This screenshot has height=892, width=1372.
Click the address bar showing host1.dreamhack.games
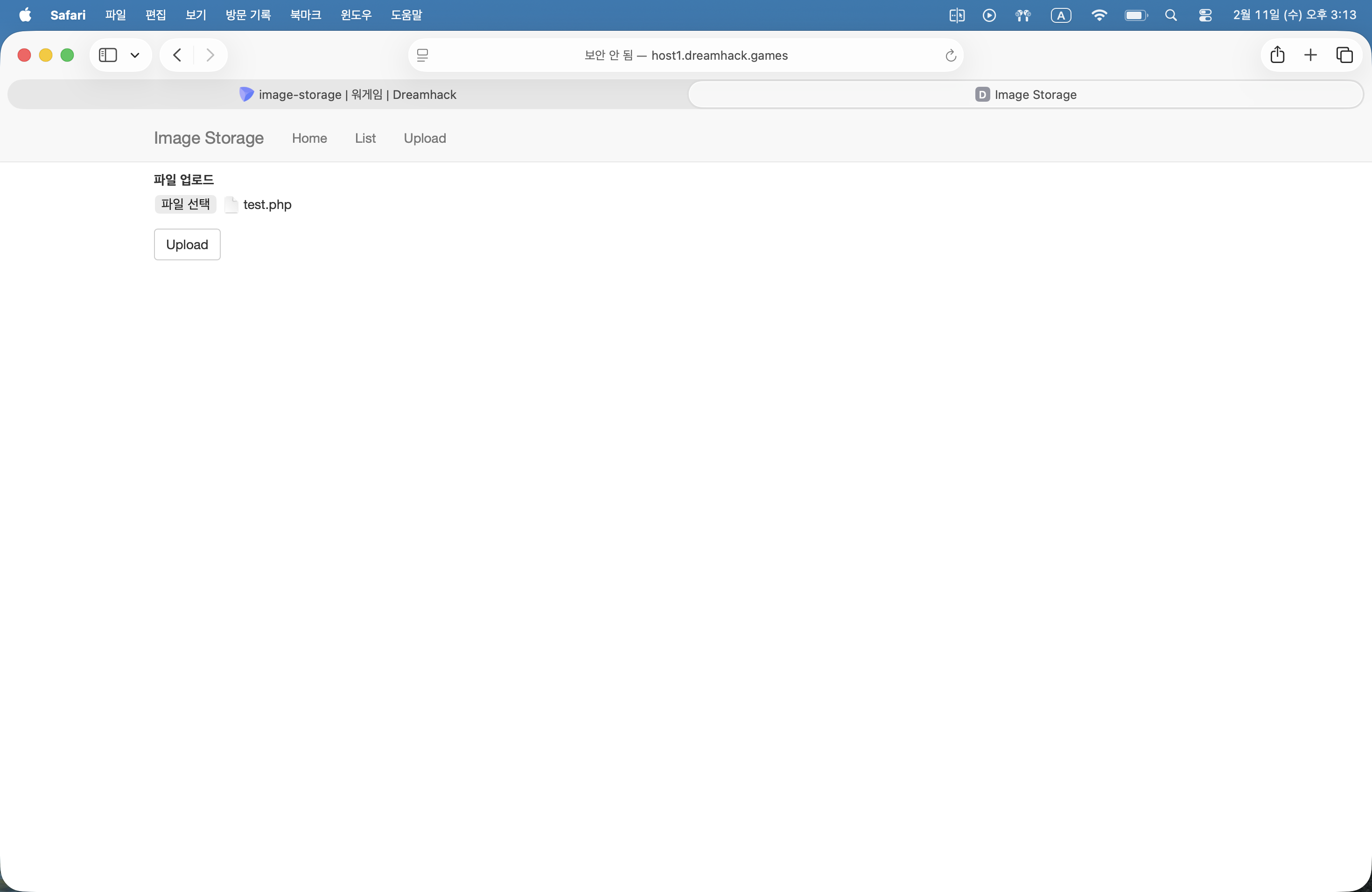(x=686, y=56)
